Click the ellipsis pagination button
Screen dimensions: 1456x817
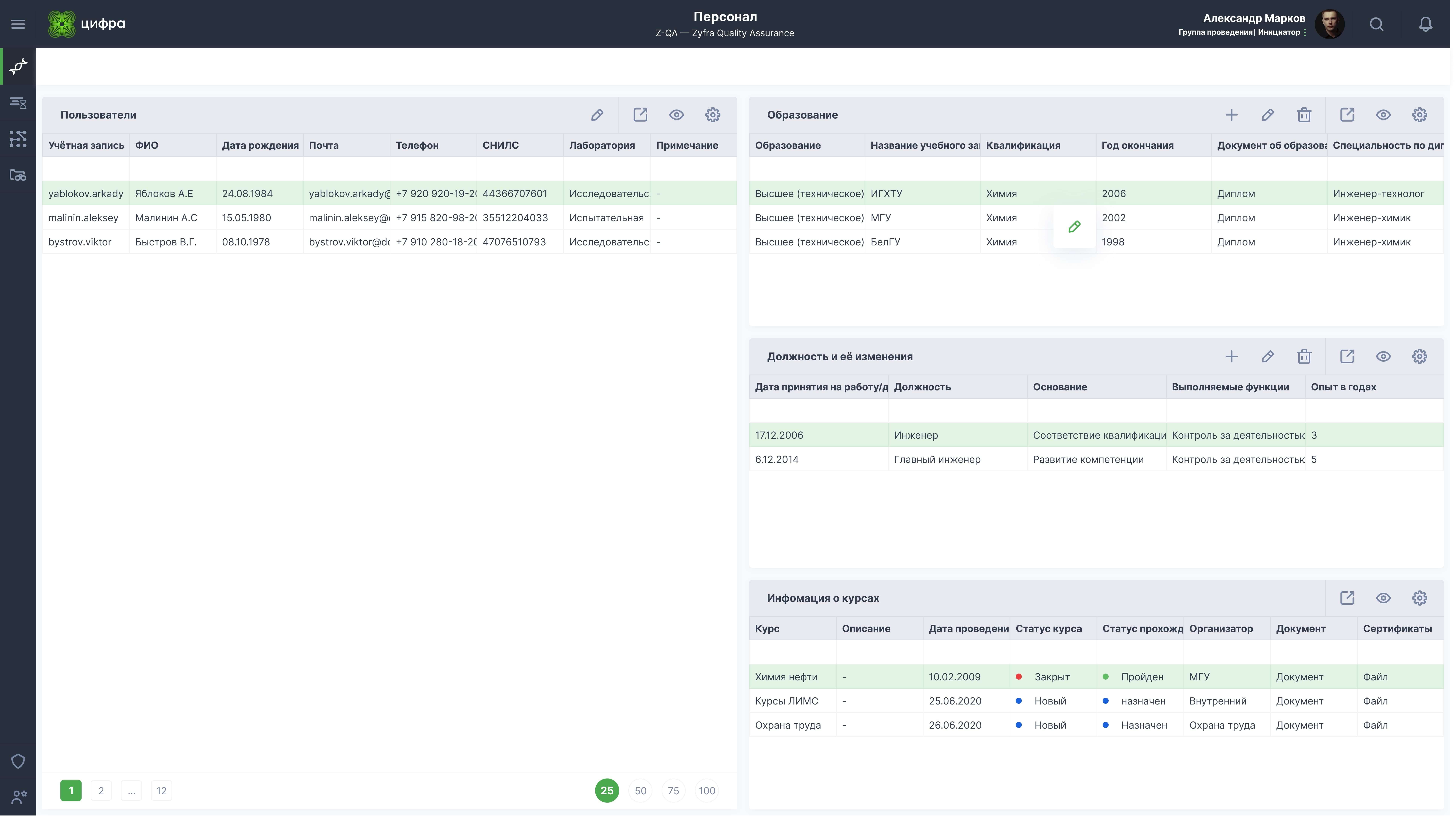click(x=131, y=790)
